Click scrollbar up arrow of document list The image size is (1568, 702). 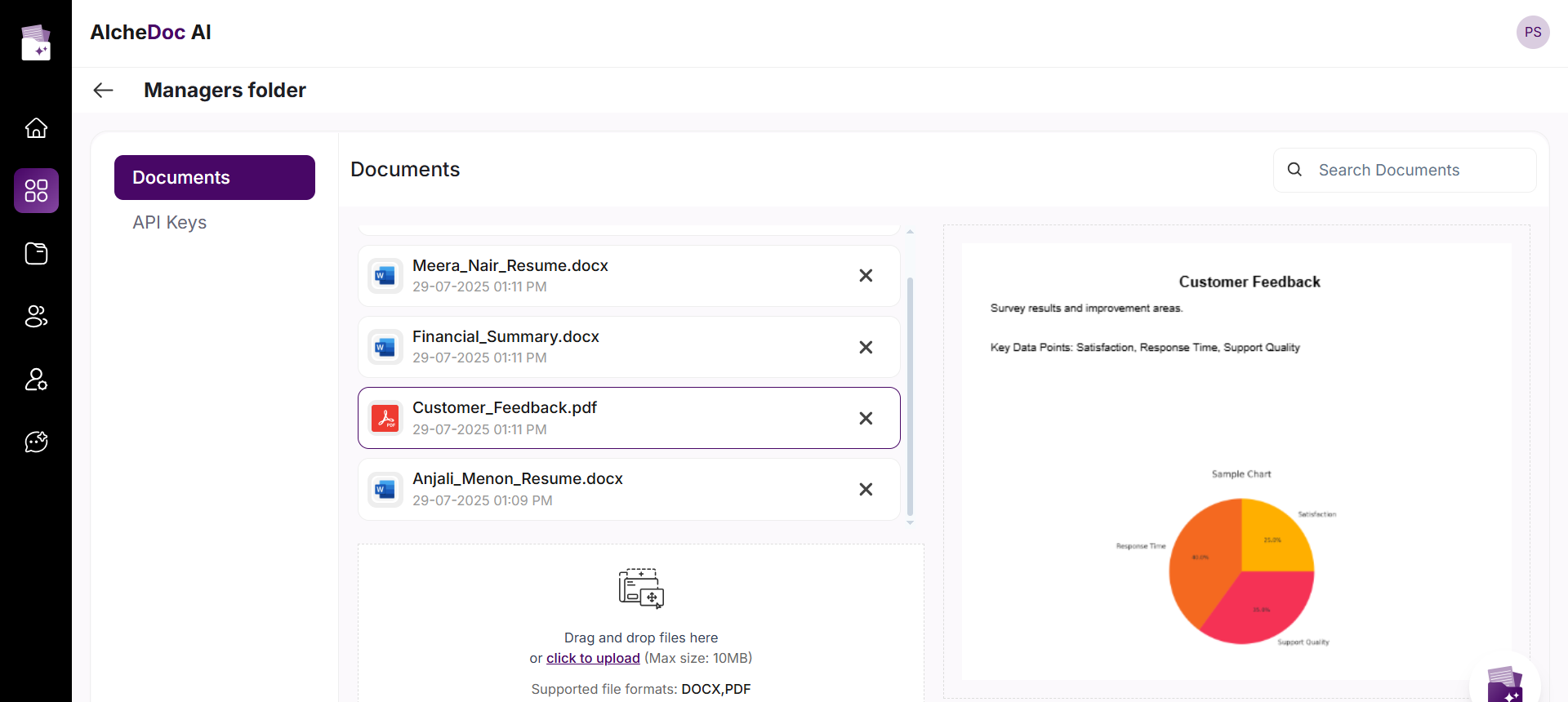click(x=910, y=232)
